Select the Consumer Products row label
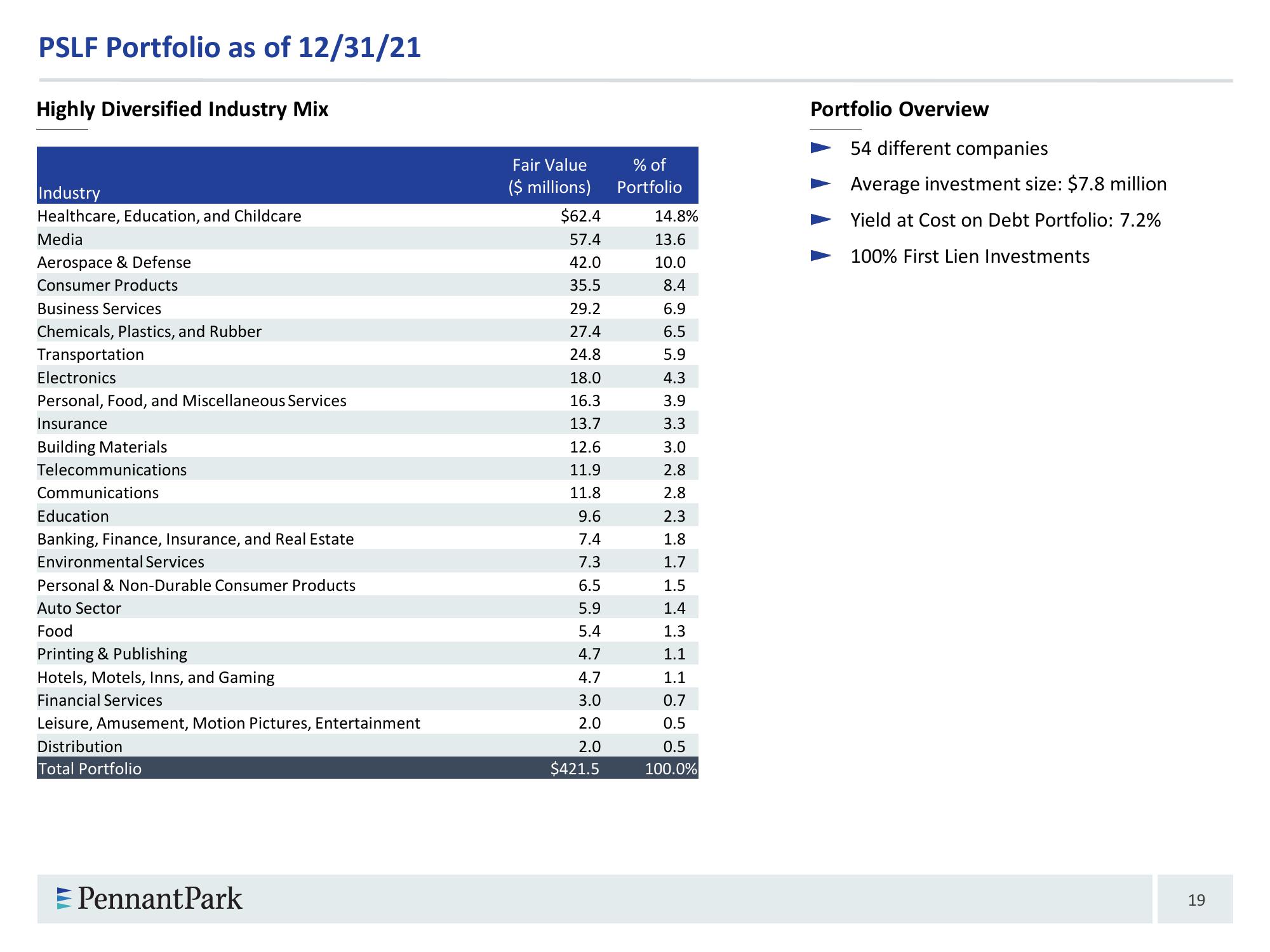 point(107,286)
